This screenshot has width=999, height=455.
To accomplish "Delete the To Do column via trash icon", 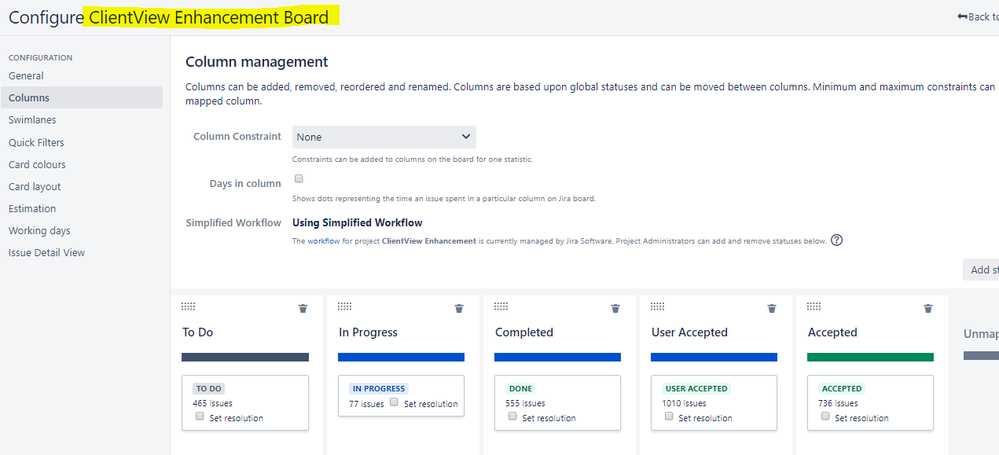I will pyautogui.click(x=303, y=308).
